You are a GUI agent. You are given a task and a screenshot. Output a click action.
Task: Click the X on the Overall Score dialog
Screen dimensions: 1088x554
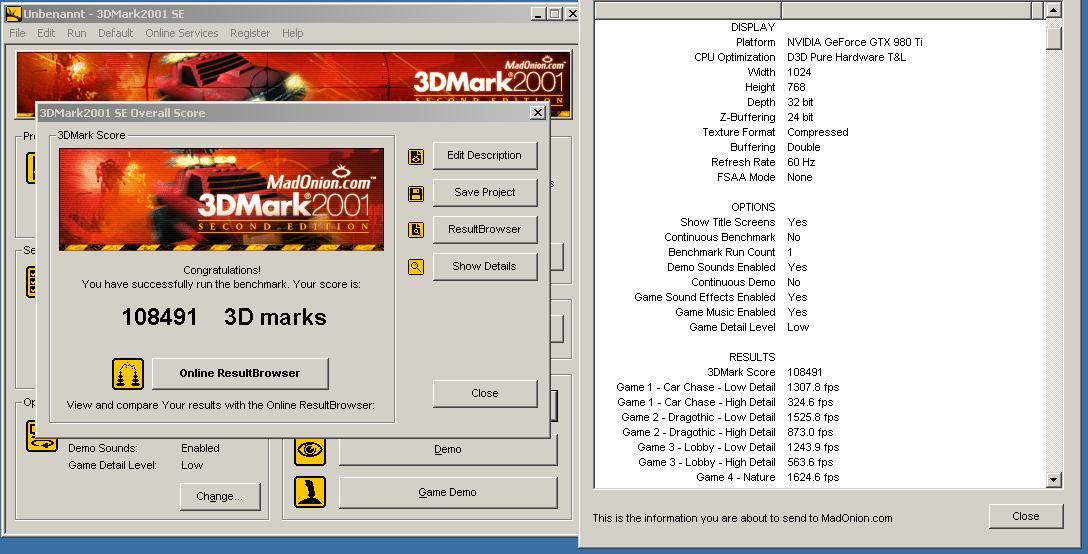pos(538,112)
